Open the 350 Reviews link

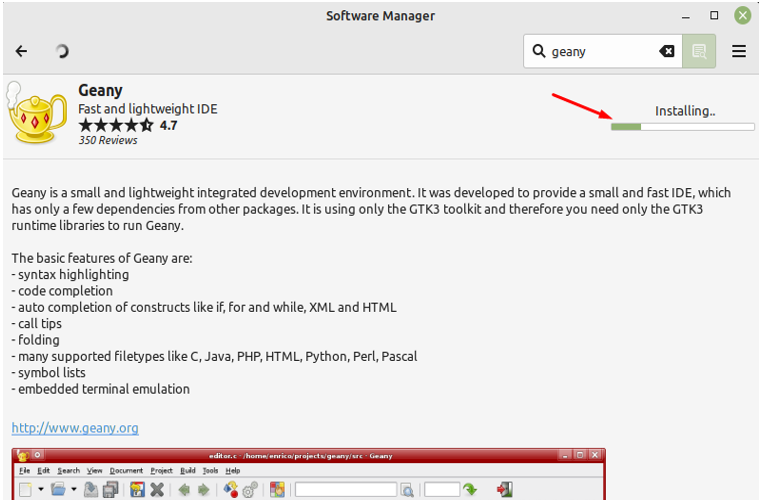point(108,141)
